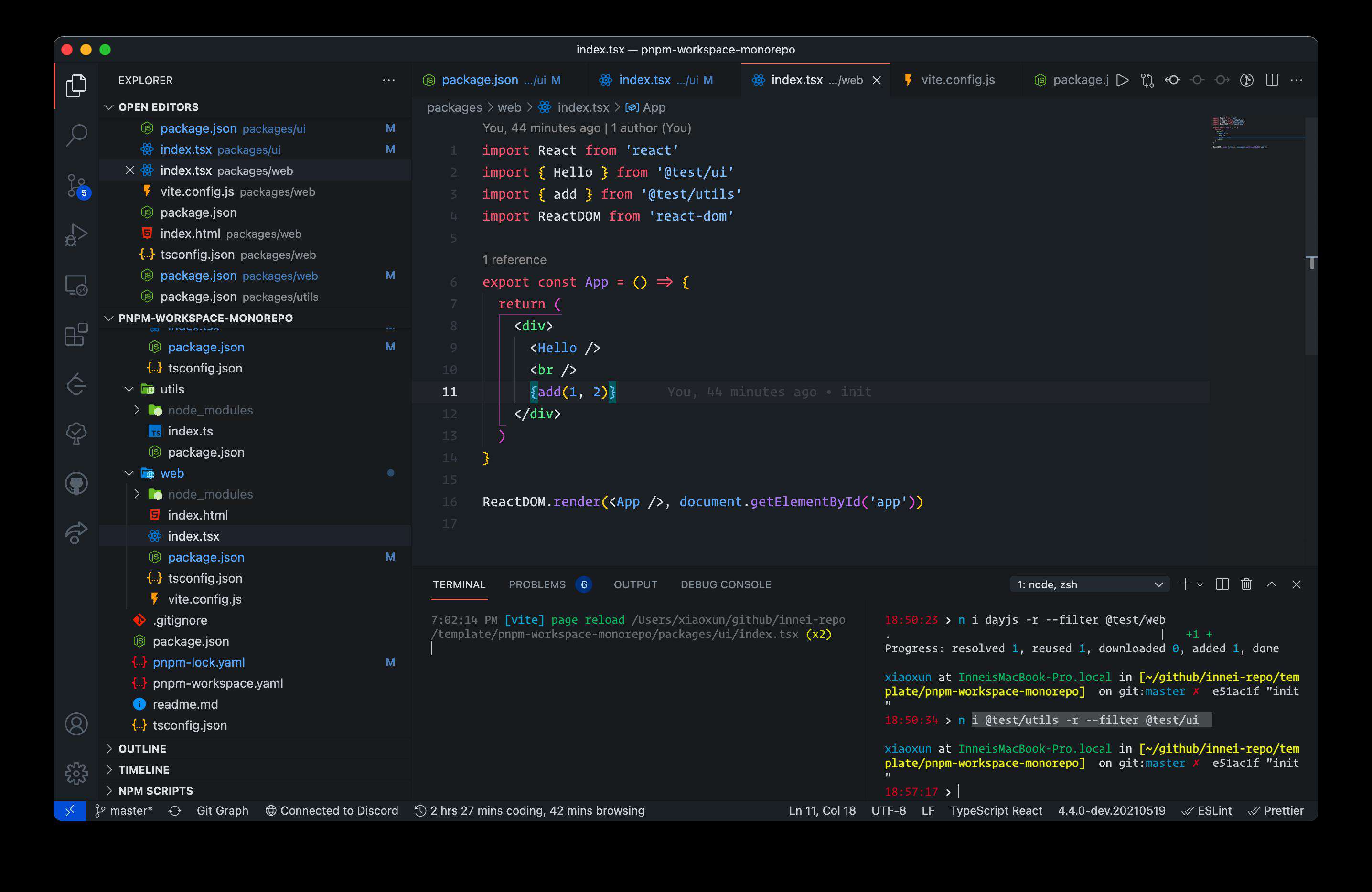This screenshot has height=892, width=1372.
Task: Collapse the utils folder
Action: click(x=129, y=389)
